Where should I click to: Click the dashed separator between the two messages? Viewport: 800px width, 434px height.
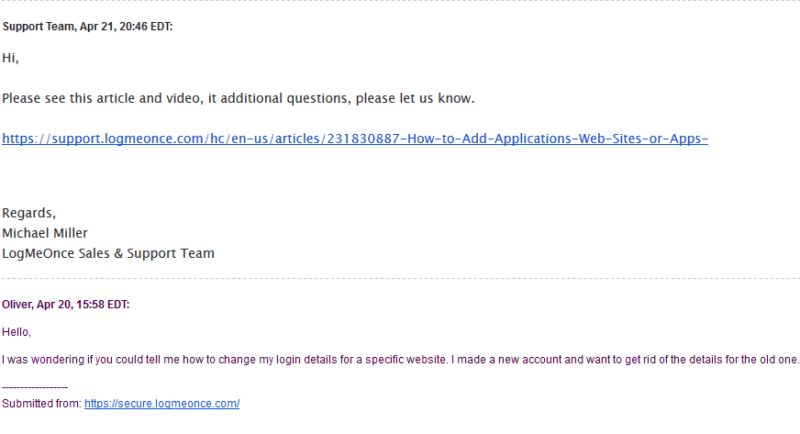pos(400,278)
